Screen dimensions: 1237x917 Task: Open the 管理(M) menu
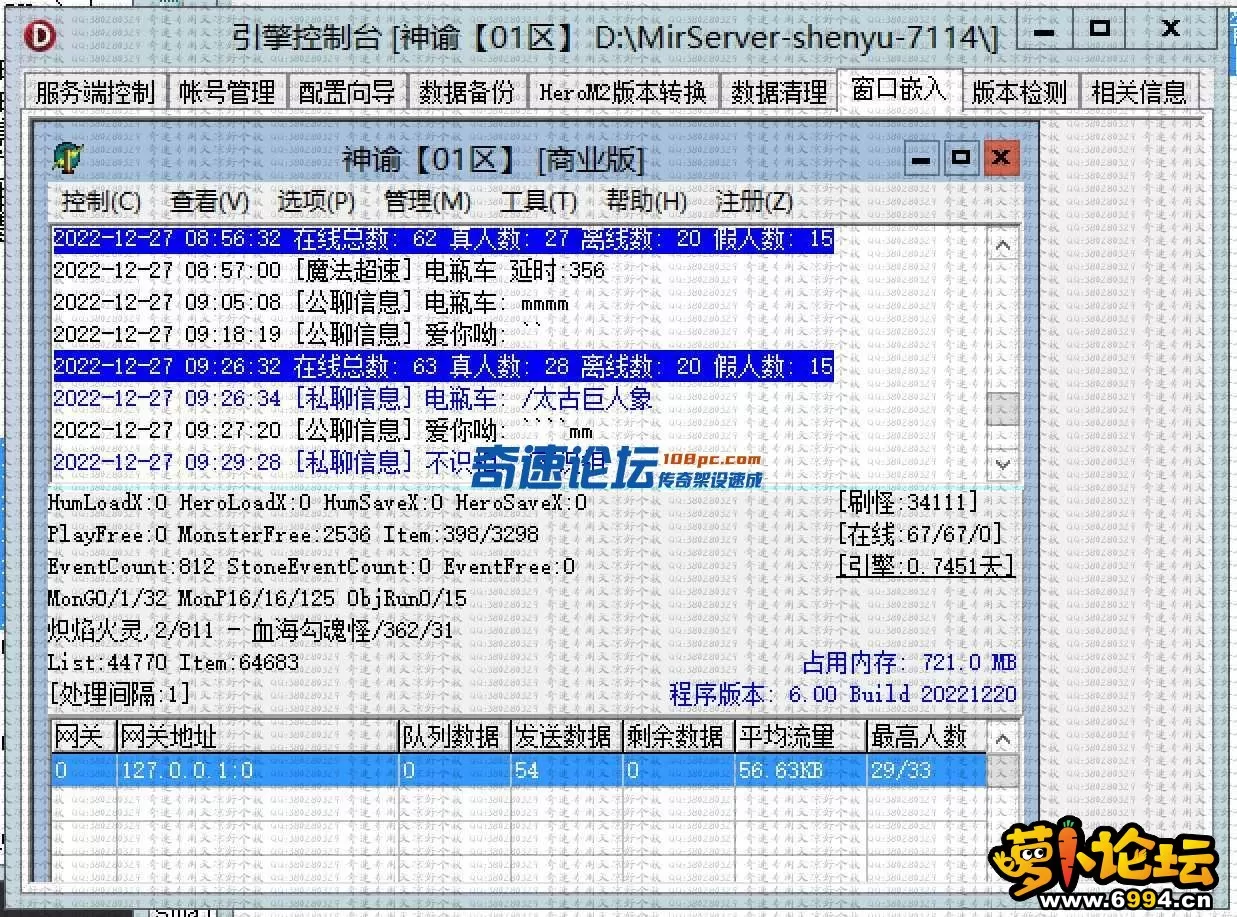427,201
